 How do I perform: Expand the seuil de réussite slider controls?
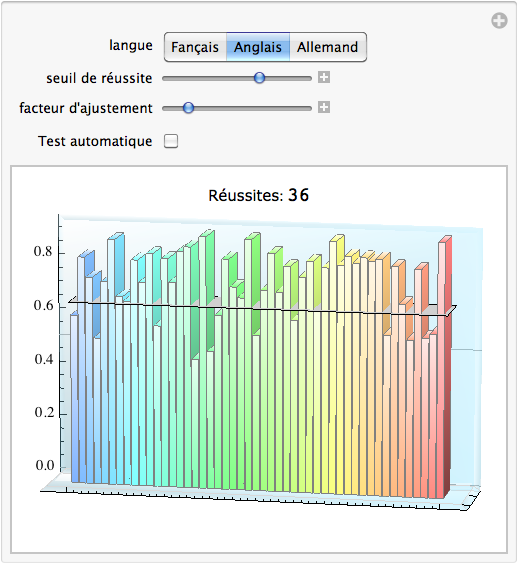coord(324,77)
